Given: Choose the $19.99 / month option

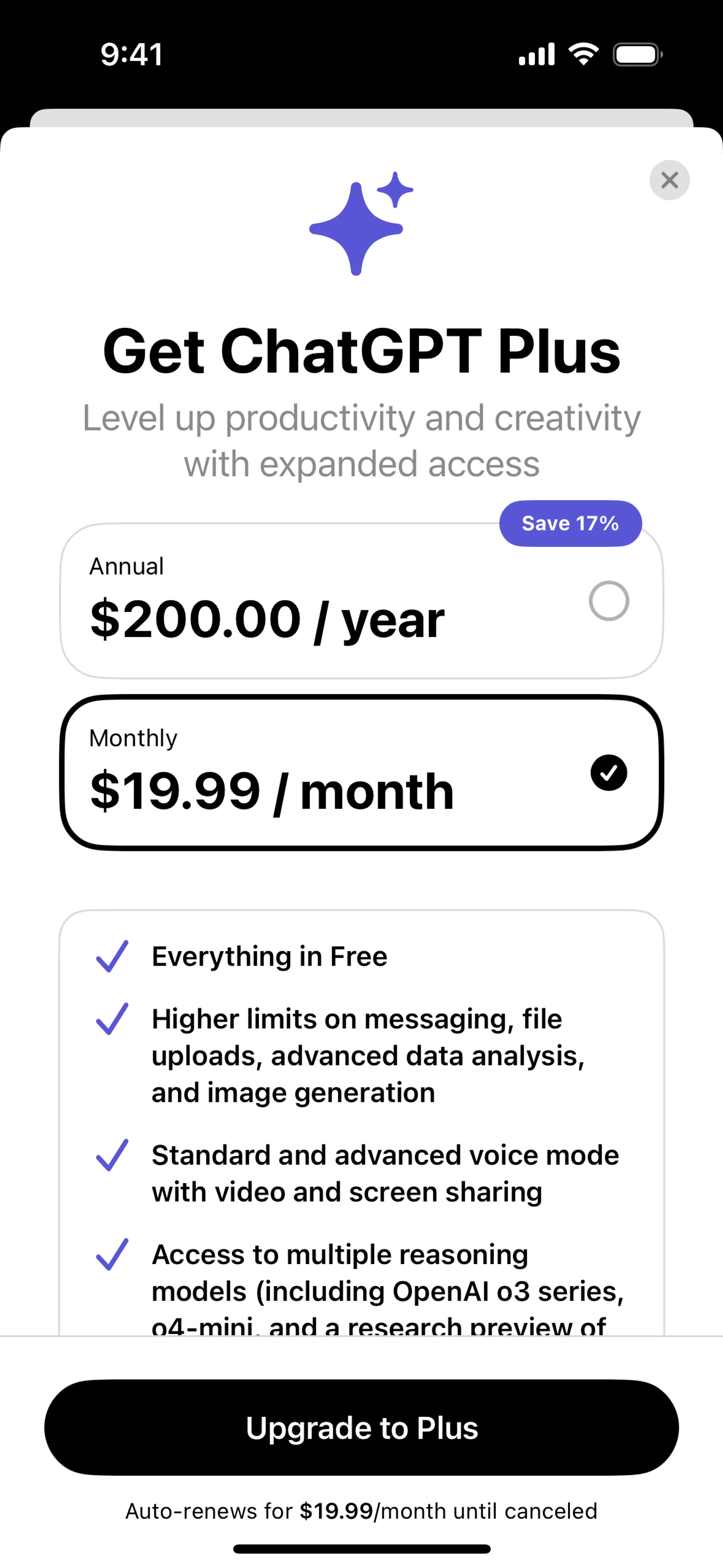Looking at the screenshot, I should (x=273, y=791).
